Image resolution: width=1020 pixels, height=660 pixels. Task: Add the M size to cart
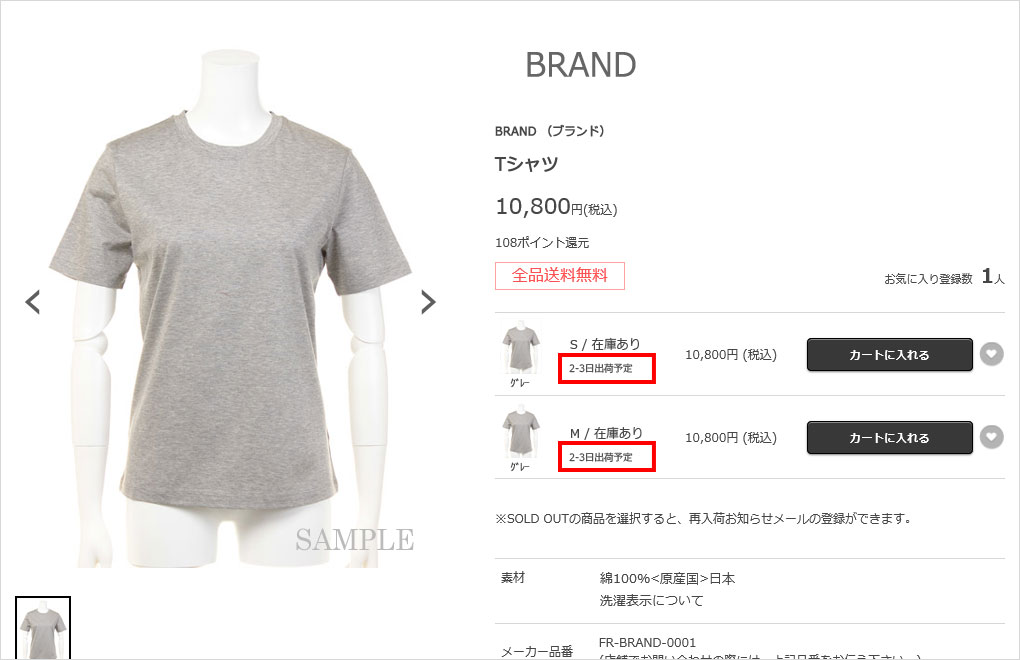[x=889, y=438]
